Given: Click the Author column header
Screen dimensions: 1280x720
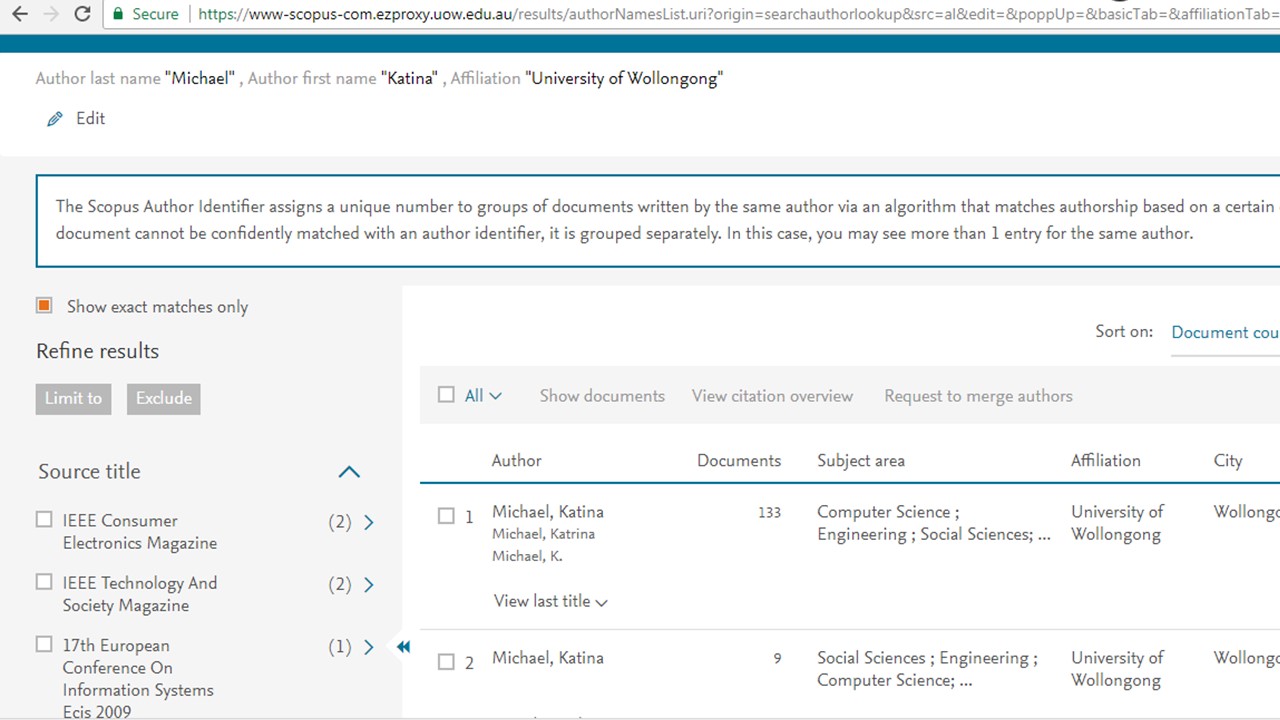Looking at the screenshot, I should pos(516,461).
